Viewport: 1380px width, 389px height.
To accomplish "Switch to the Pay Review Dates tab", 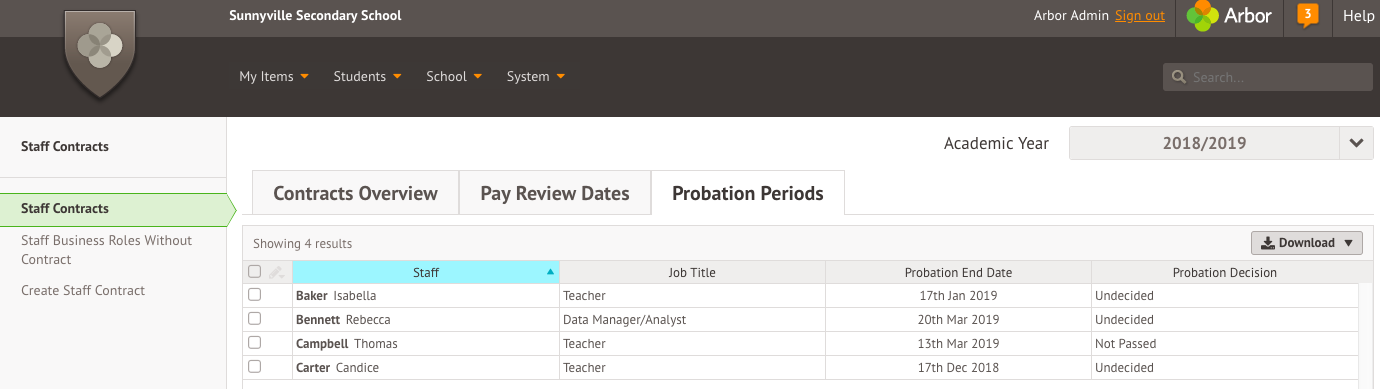I will [555, 193].
